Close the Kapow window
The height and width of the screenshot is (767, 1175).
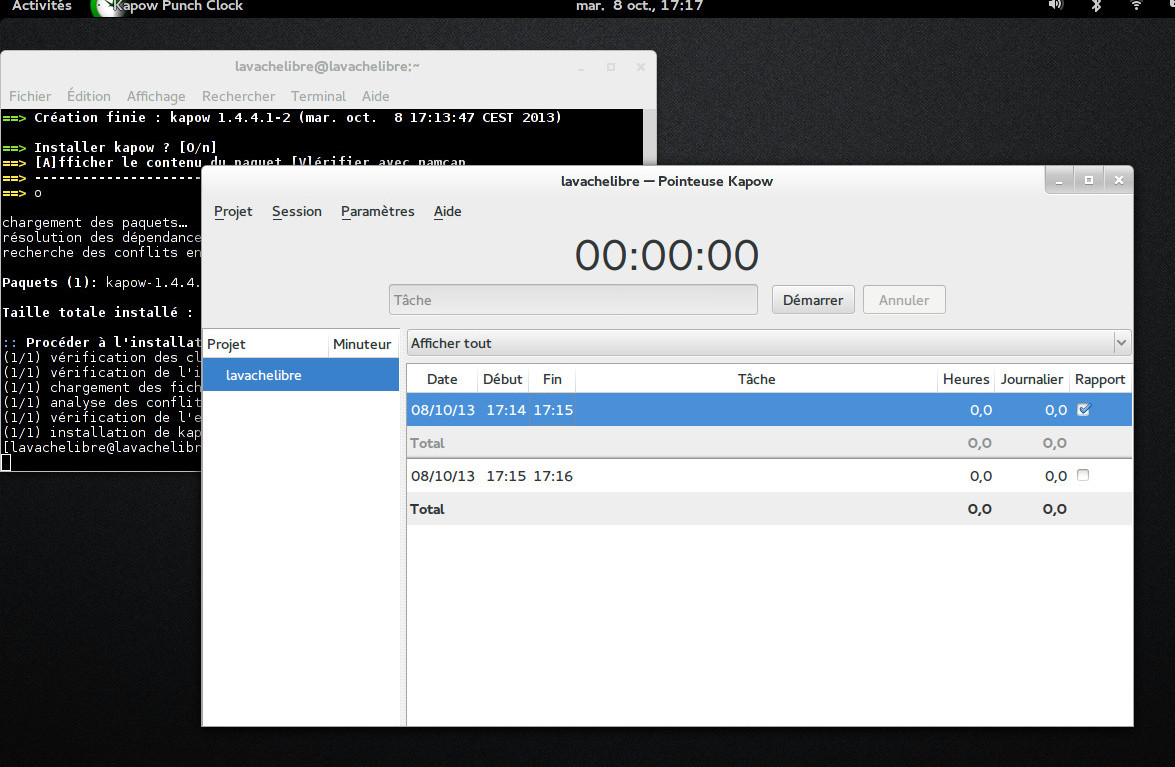(1119, 181)
